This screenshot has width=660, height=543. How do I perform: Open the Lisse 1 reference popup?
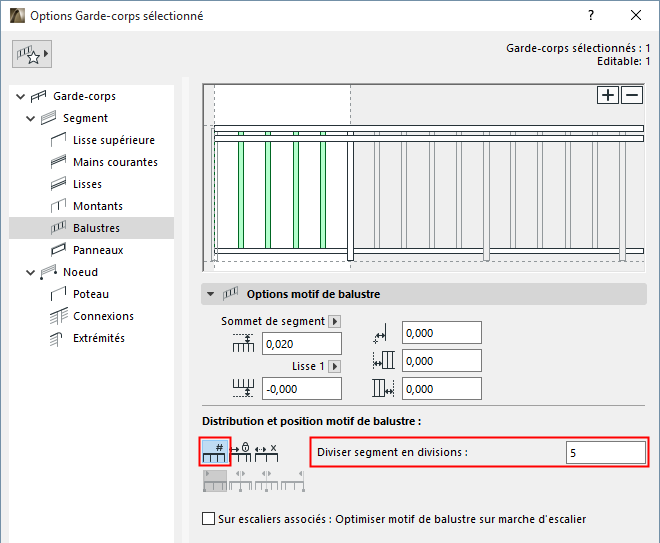pyautogui.click(x=335, y=366)
